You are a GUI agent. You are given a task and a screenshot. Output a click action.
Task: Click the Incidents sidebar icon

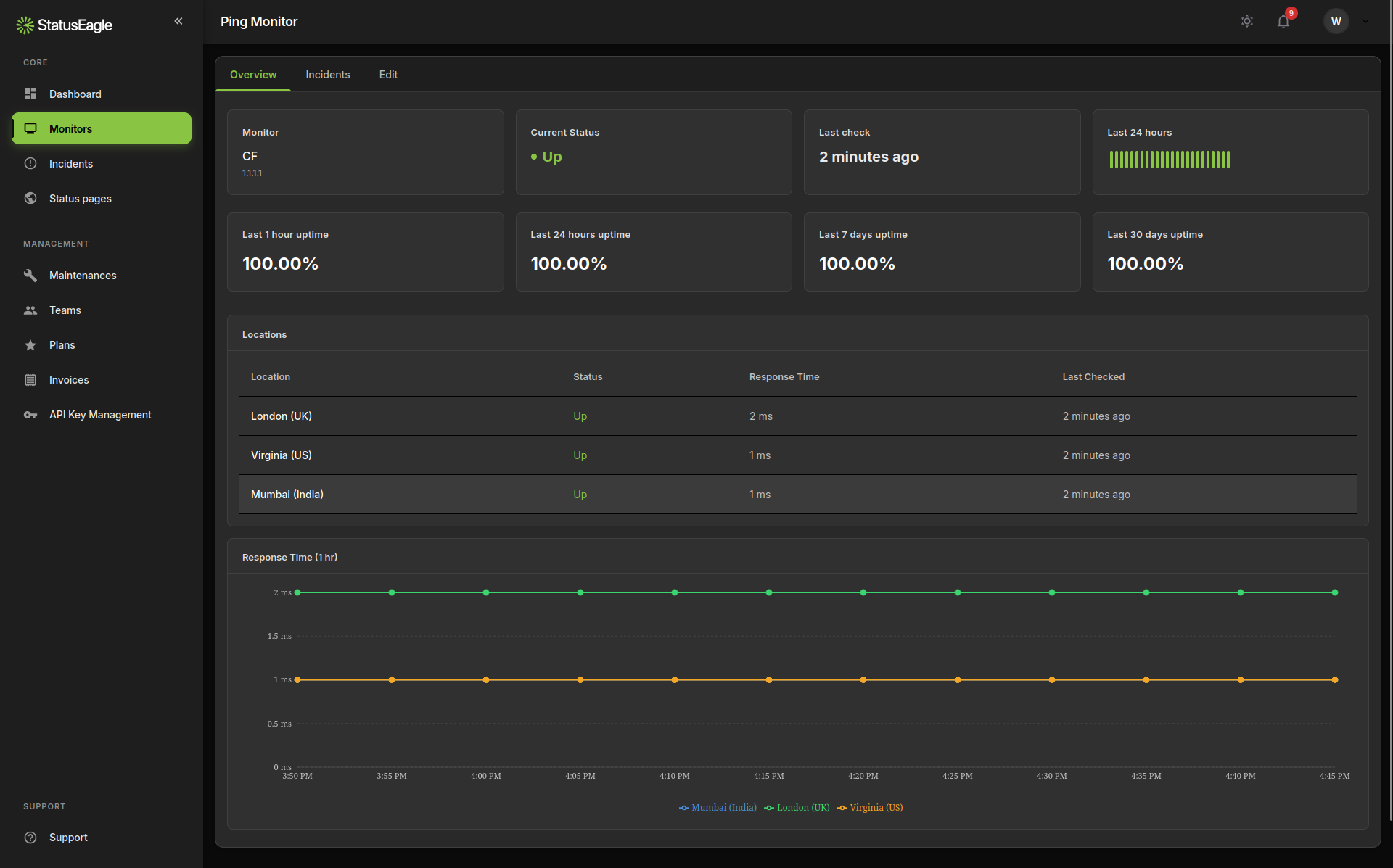pos(30,163)
